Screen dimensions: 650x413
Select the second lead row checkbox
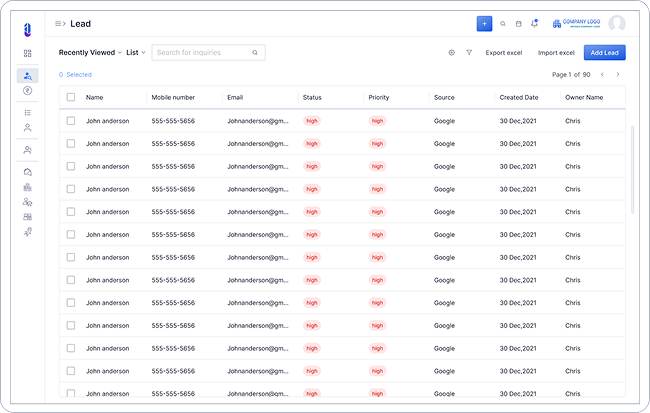pyautogui.click(x=71, y=143)
